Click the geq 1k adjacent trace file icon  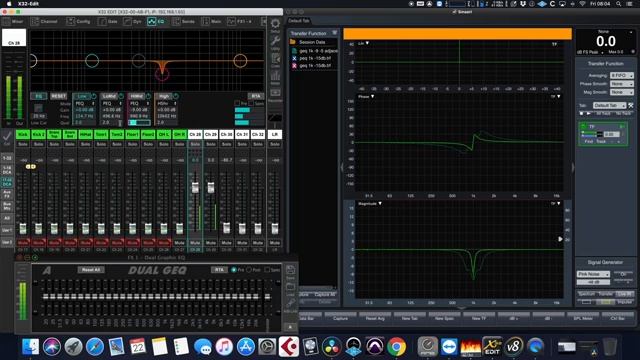[x=294, y=51]
